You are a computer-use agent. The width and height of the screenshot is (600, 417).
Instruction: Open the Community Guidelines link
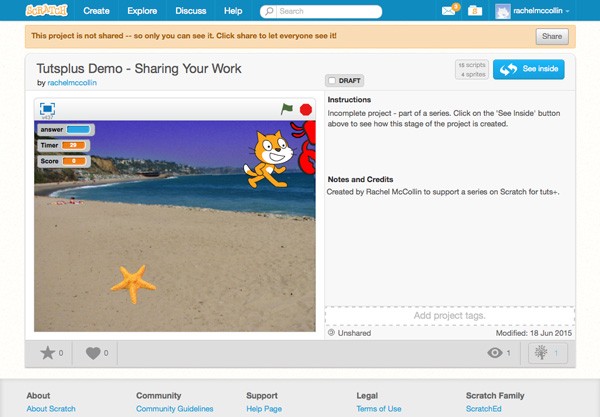174,409
